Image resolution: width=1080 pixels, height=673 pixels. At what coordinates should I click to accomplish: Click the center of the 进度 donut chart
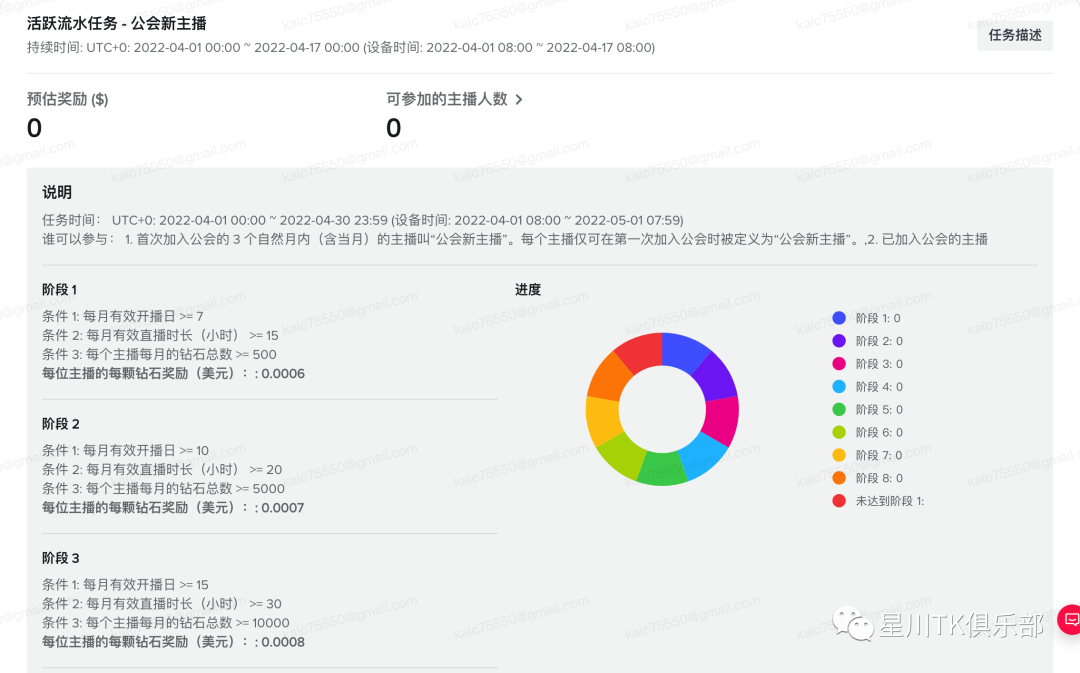[x=662, y=410]
